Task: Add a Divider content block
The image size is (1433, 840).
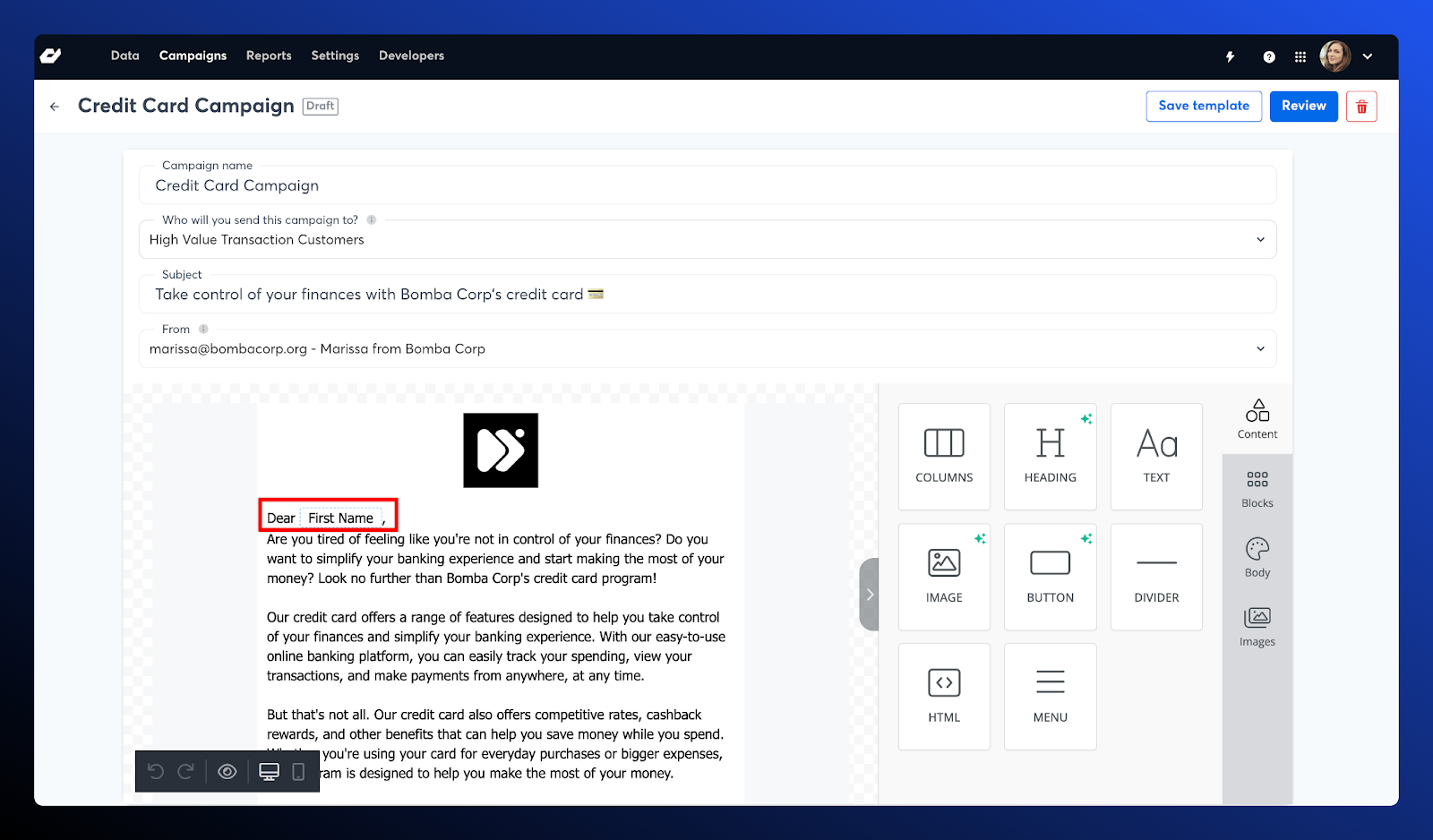Action: (1156, 577)
